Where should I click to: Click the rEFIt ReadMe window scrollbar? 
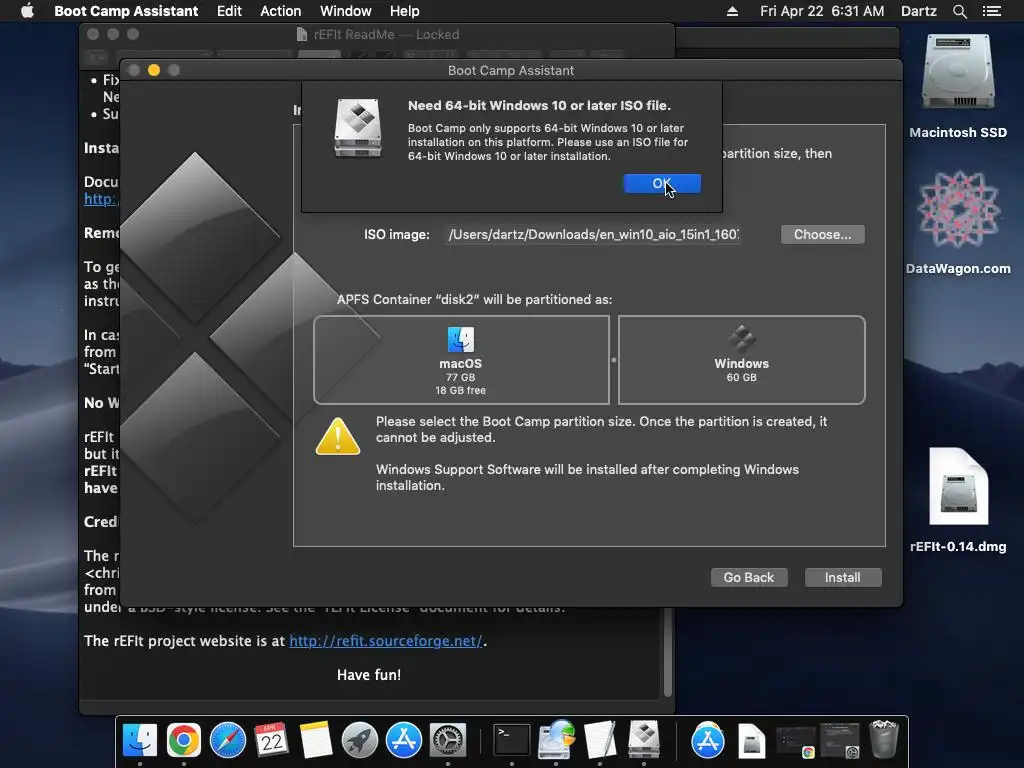[667, 652]
